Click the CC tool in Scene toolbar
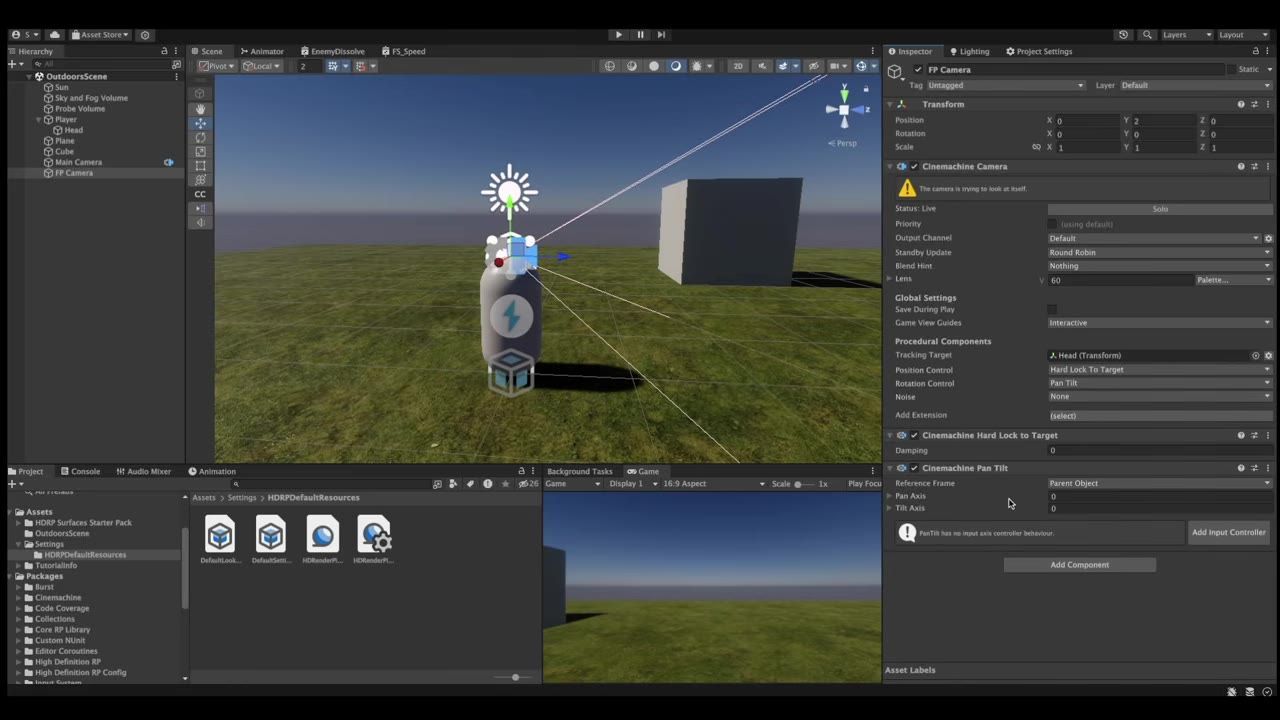Screen dimensions: 1280x720 click(200, 194)
